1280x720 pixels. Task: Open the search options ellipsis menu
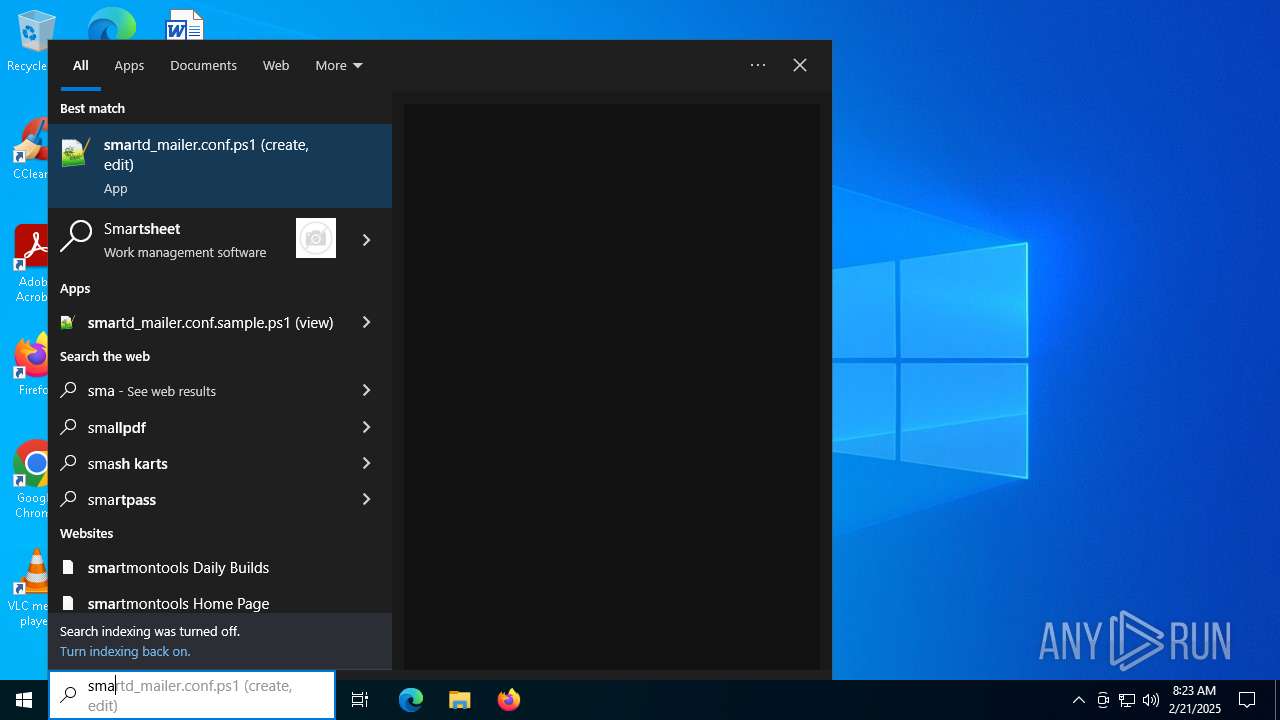(x=758, y=65)
